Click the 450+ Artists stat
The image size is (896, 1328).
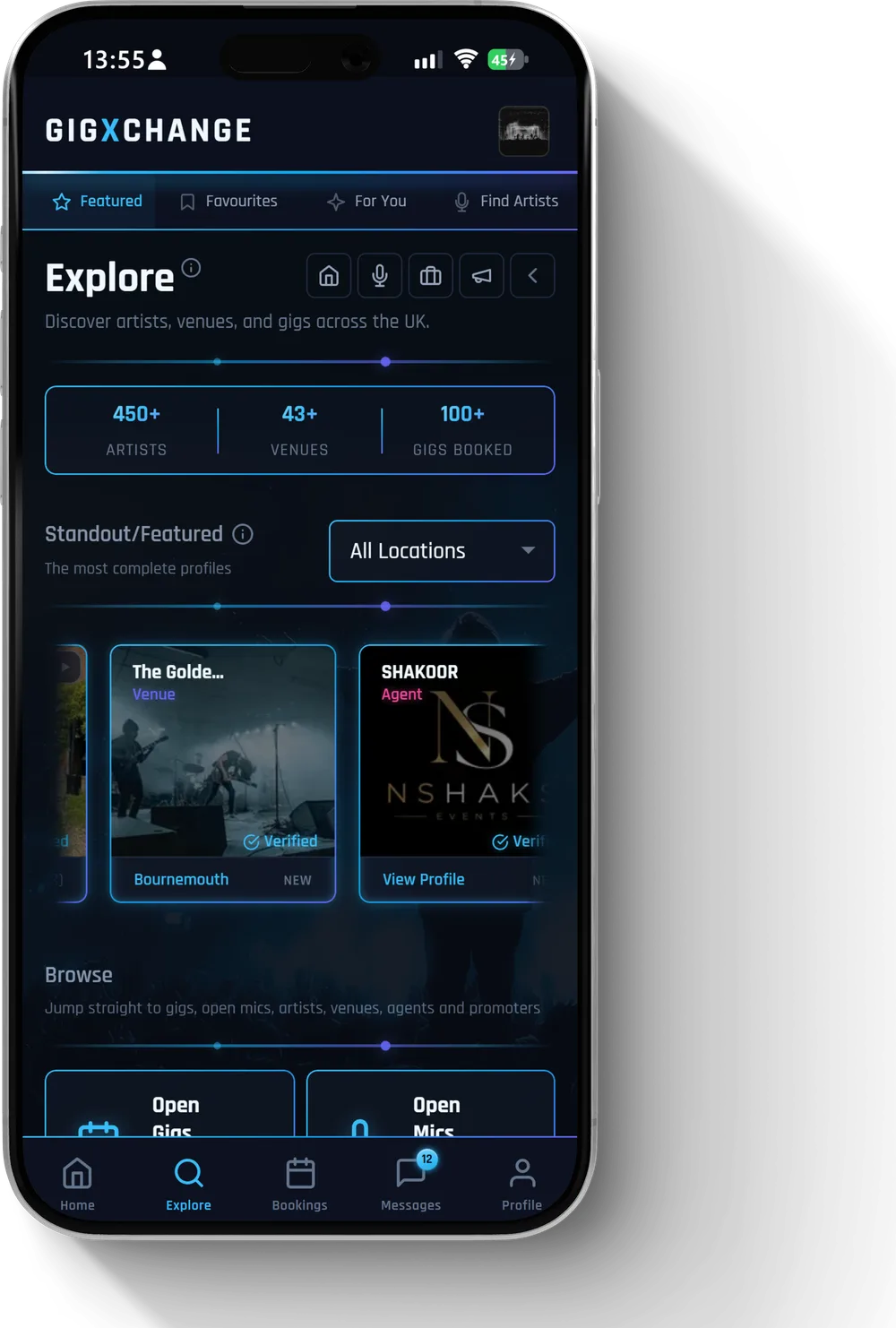136,431
